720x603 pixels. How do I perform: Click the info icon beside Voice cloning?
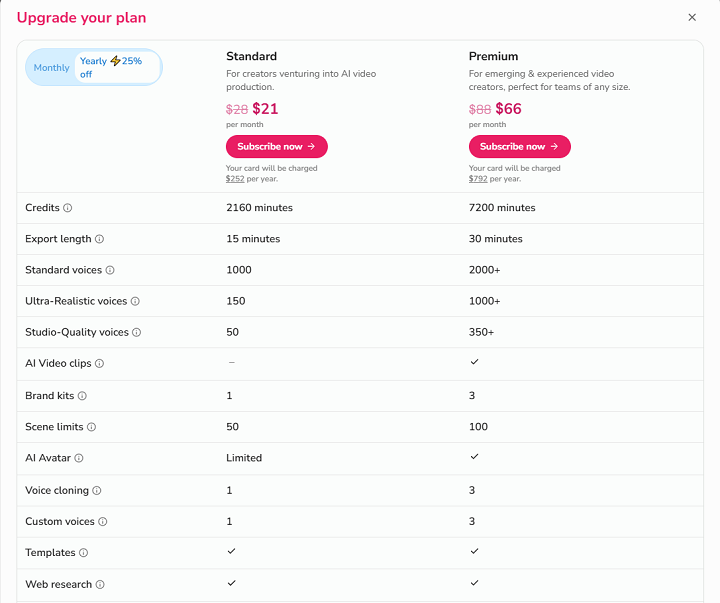[x=97, y=490]
